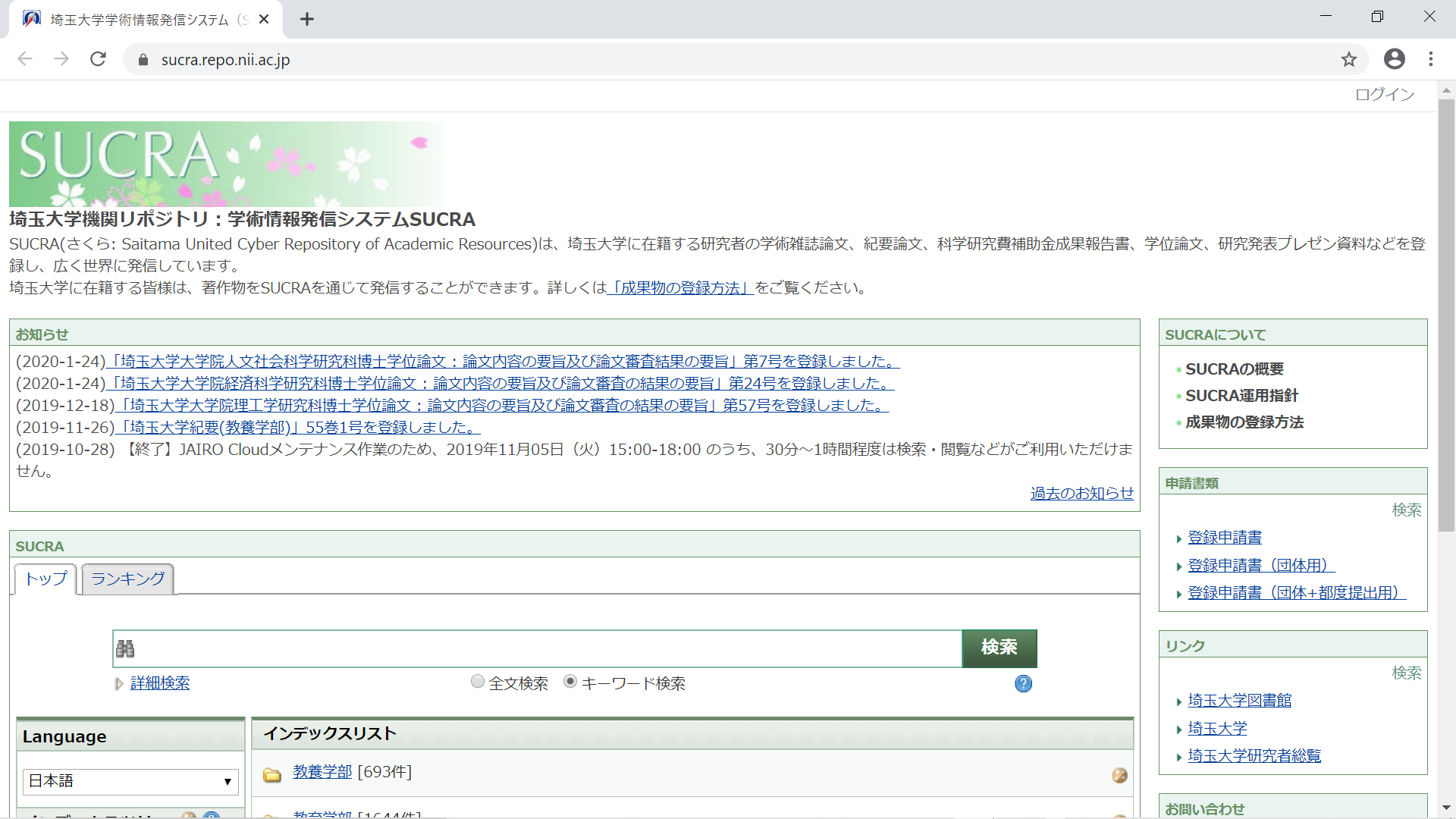This screenshot has height=819, width=1456.
Task: Switch to the トップ tab
Action: coord(45,579)
